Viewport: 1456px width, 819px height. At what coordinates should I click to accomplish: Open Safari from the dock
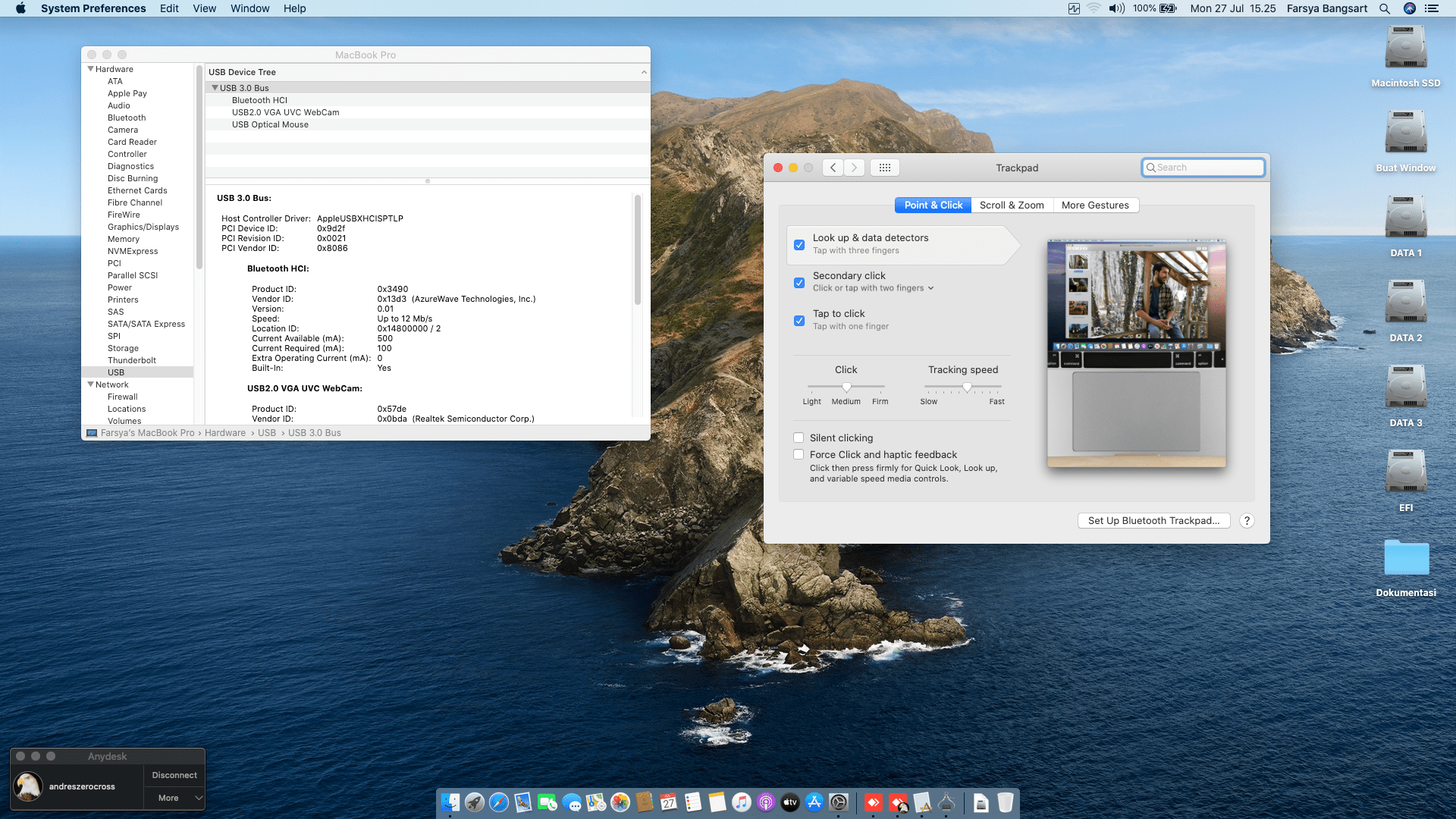pos(499,802)
